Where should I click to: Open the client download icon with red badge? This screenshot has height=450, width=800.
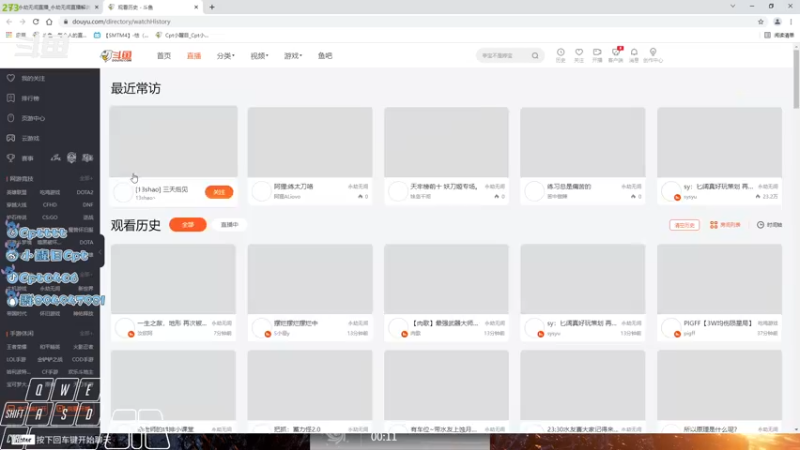tap(616, 55)
